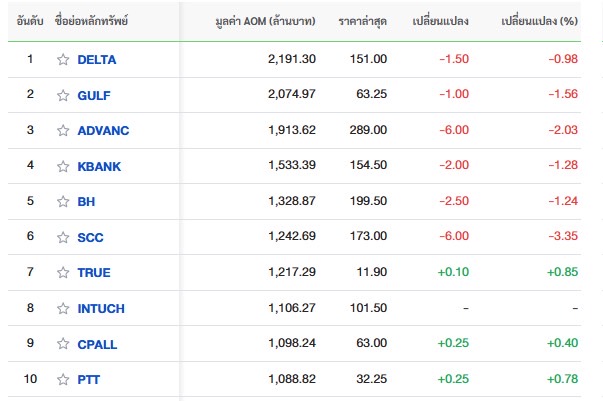Screen dimensions: 603x401
Task: Sort by เปลี่ยนแปลง (%) column header
Action: 539,21
